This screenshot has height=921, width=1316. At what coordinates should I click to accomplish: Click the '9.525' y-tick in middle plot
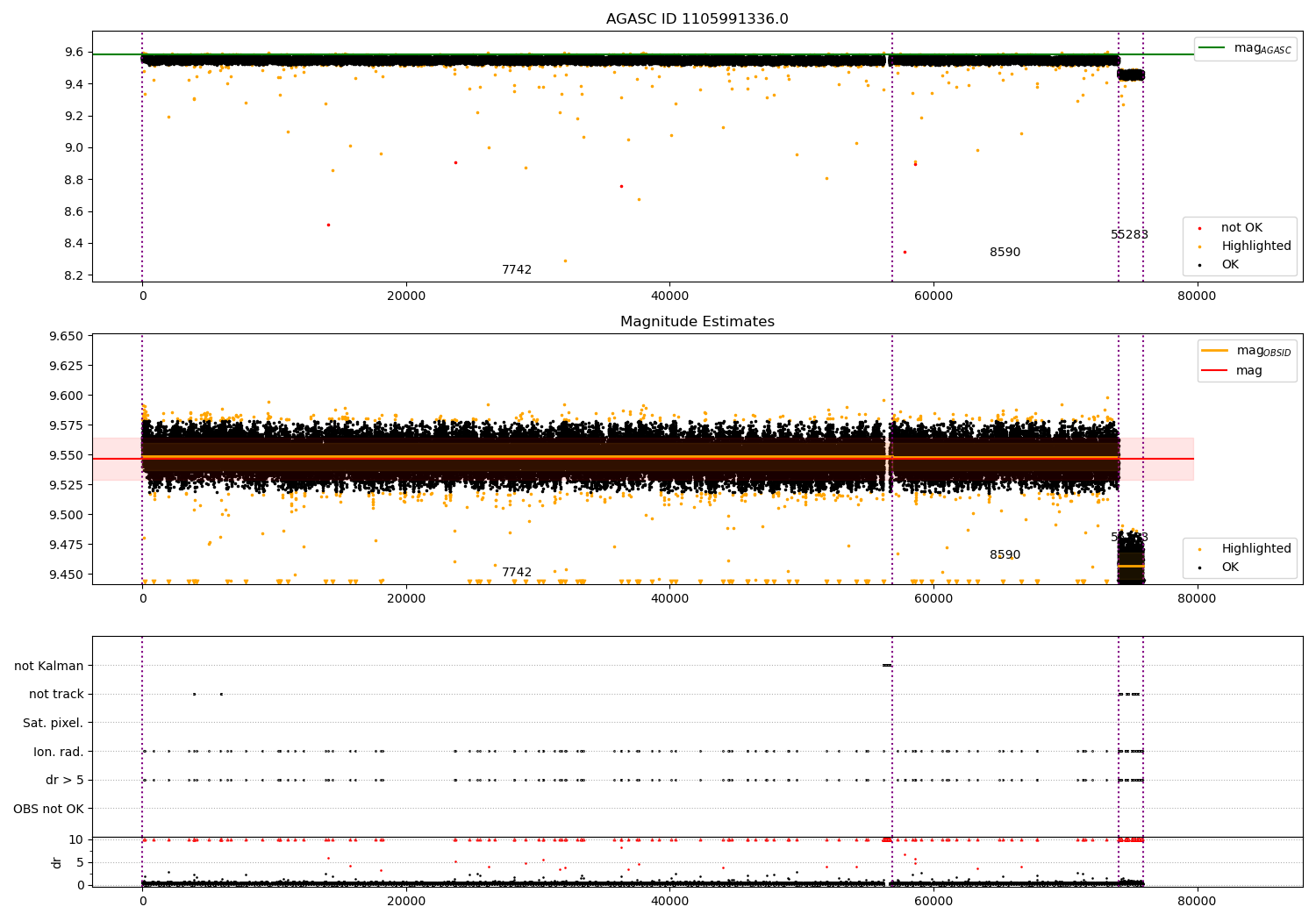(67, 485)
